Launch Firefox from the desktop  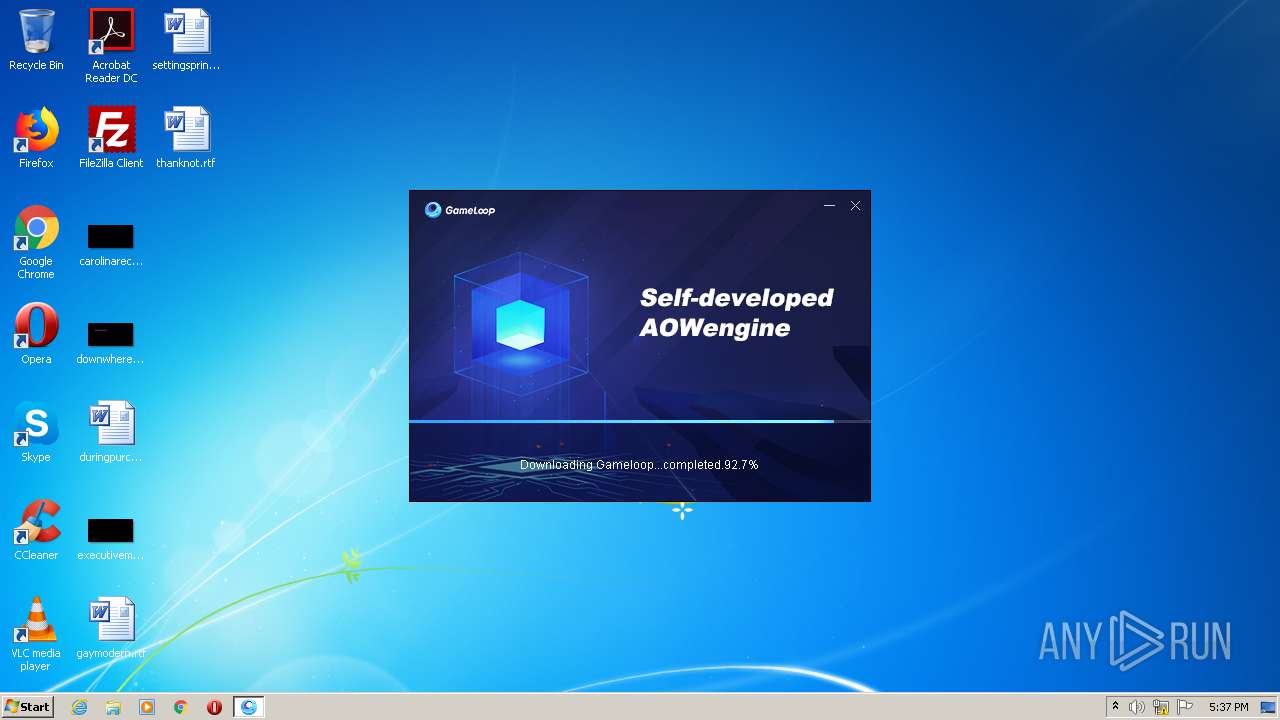36,138
